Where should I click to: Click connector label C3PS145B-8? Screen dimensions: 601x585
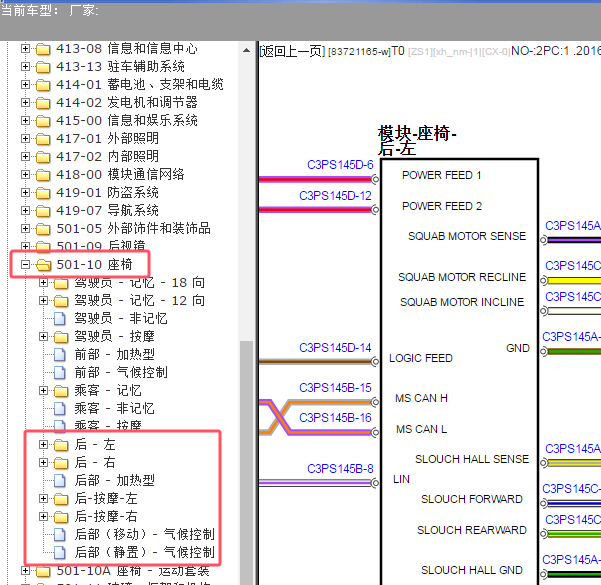340,468
